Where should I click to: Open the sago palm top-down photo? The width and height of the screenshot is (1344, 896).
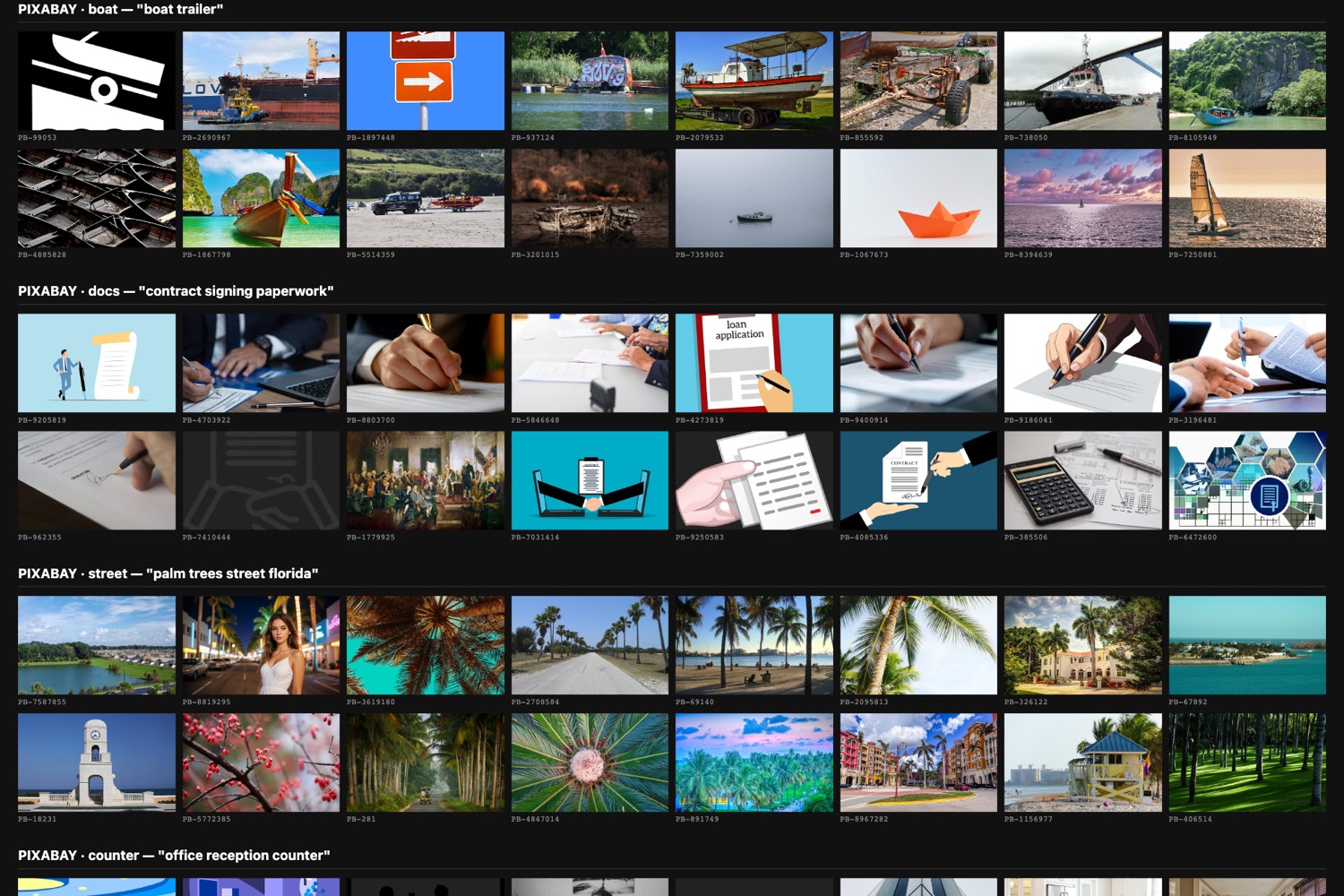coord(590,762)
